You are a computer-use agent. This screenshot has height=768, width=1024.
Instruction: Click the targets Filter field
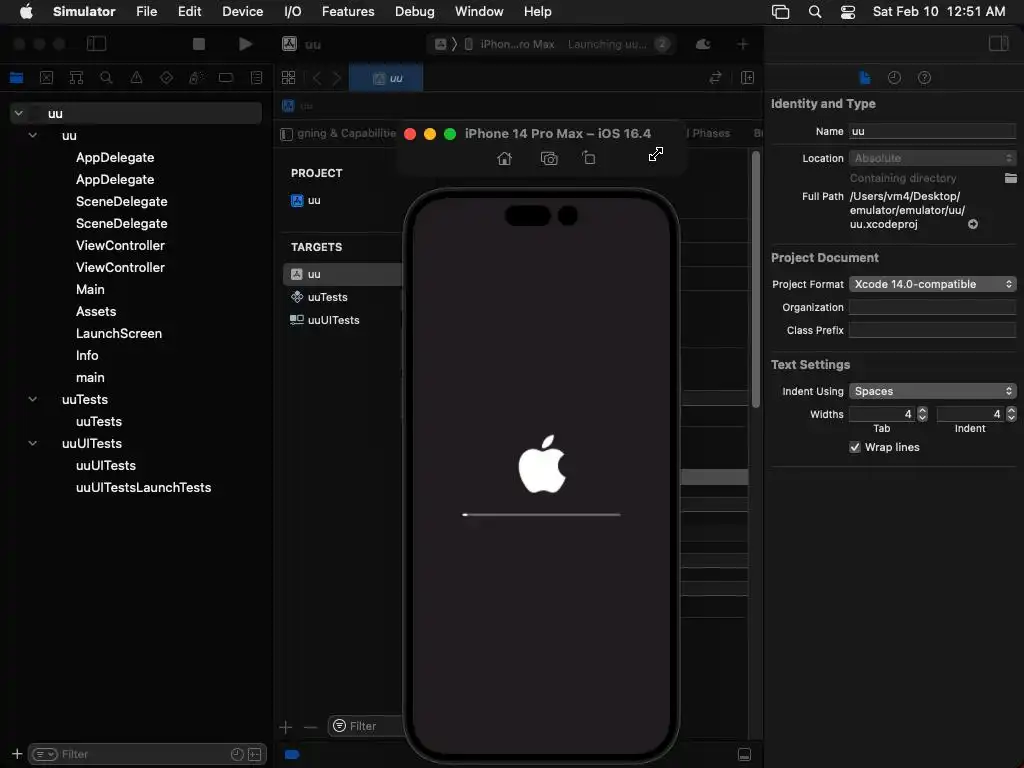point(366,726)
